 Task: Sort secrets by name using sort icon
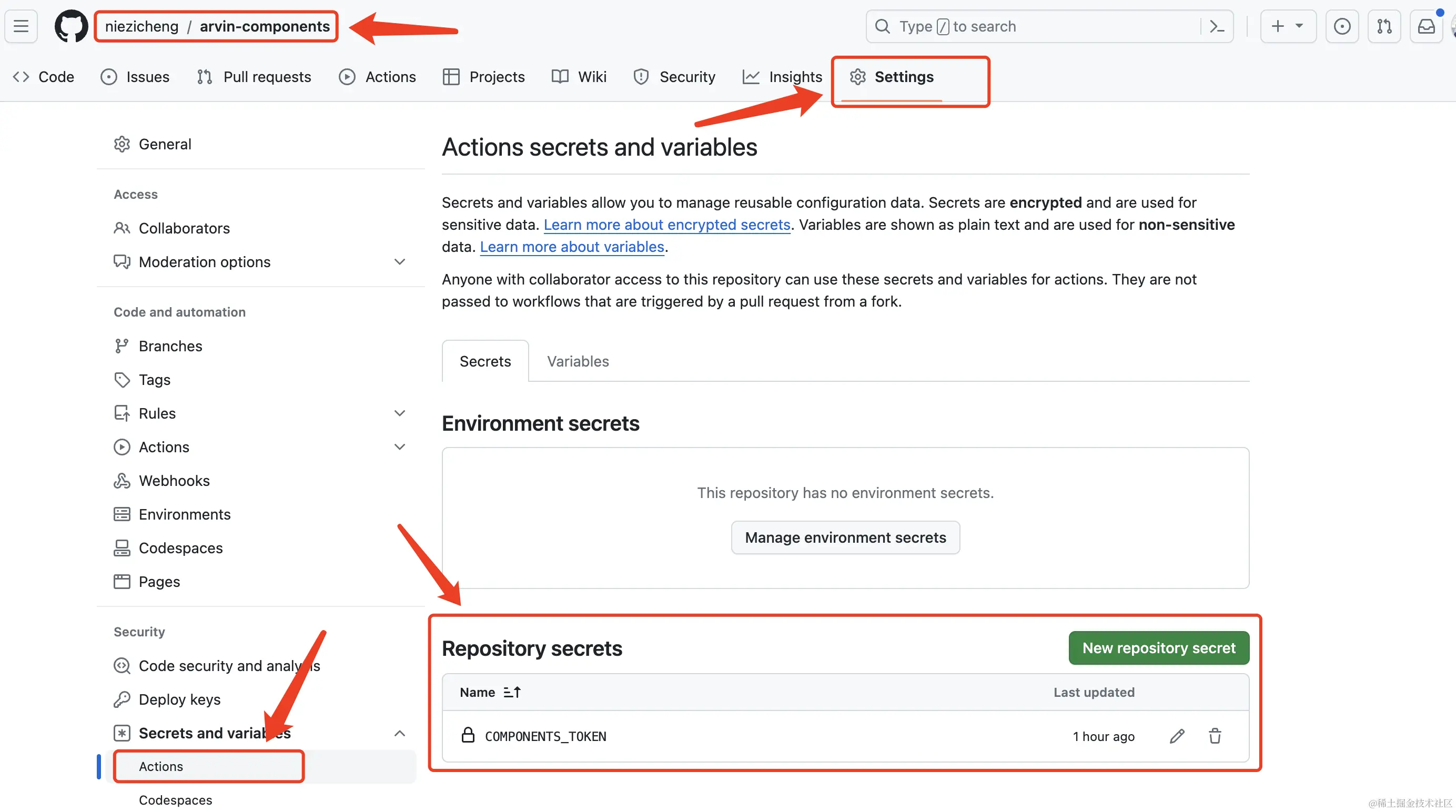coord(512,692)
